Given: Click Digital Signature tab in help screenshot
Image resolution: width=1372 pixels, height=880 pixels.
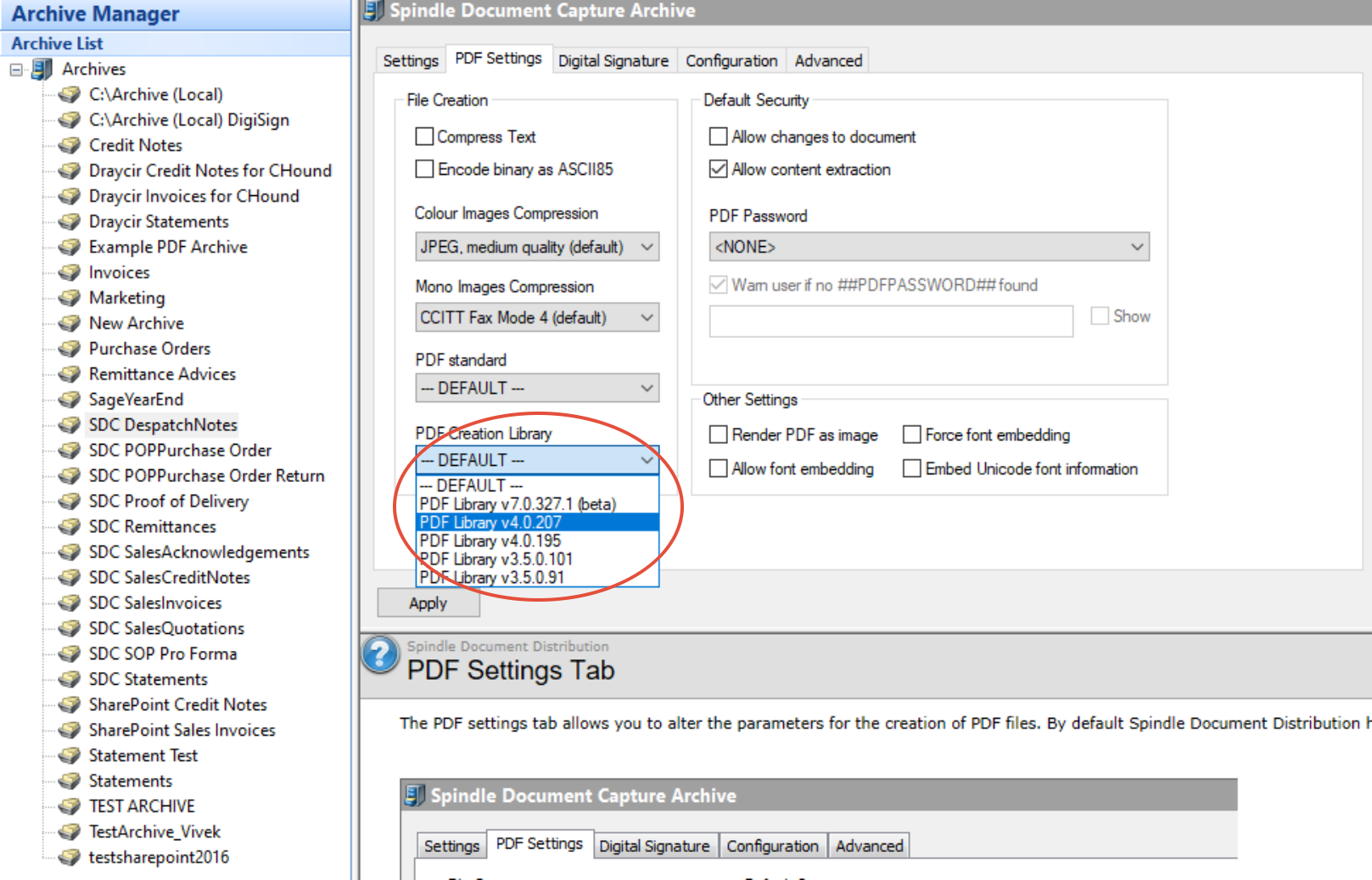Looking at the screenshot, I should pos(654,846).
